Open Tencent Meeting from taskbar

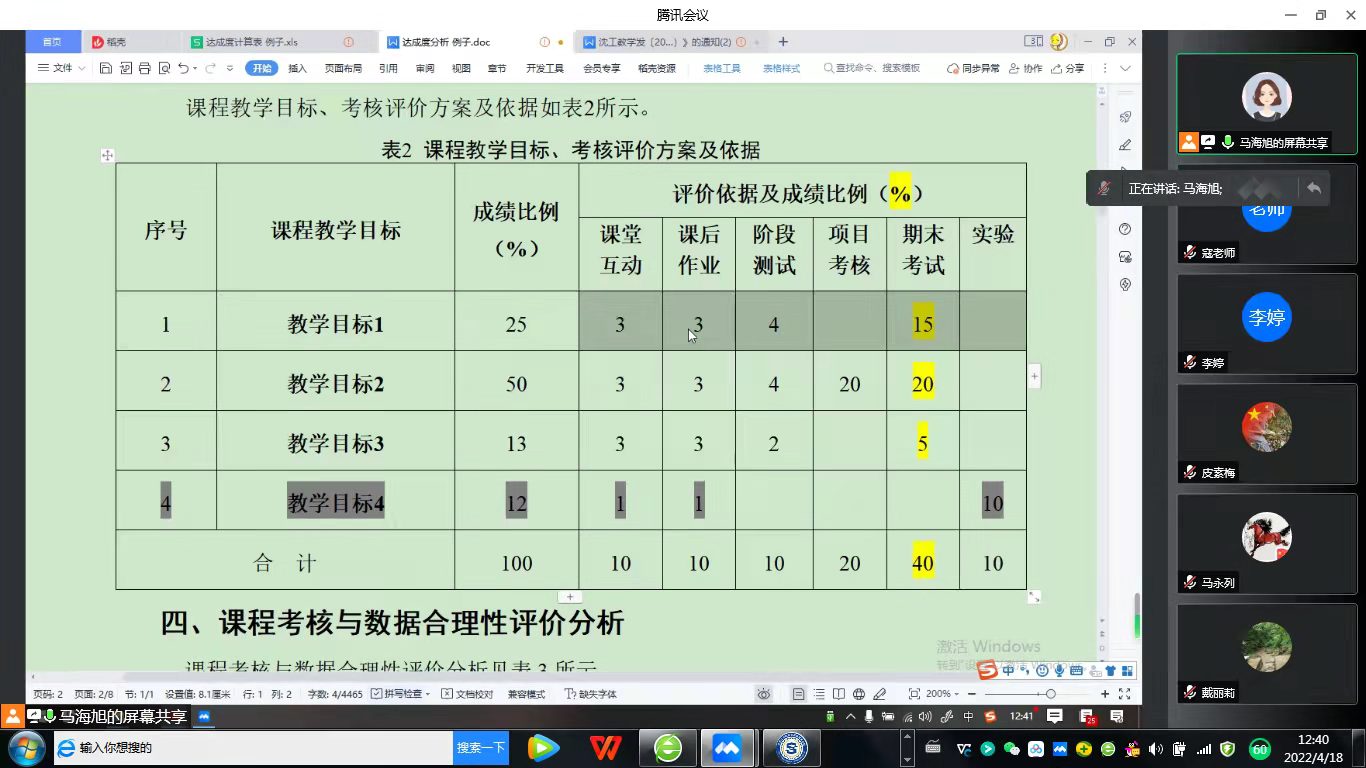(x=728, y=748)
